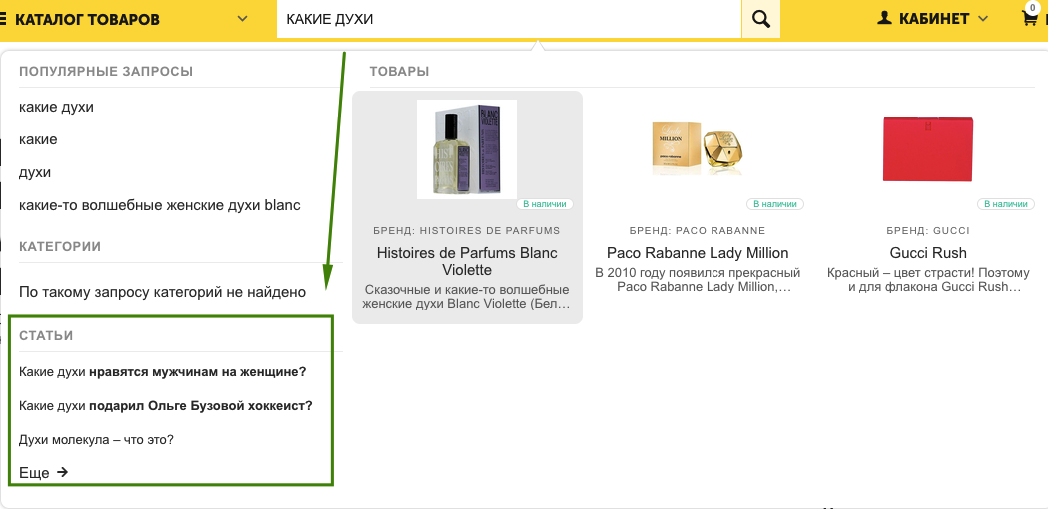This screenshot has height=509, width=1048.
Task: Click 'БРЕНД: GUCCI' label
Action: pos(928,230)
